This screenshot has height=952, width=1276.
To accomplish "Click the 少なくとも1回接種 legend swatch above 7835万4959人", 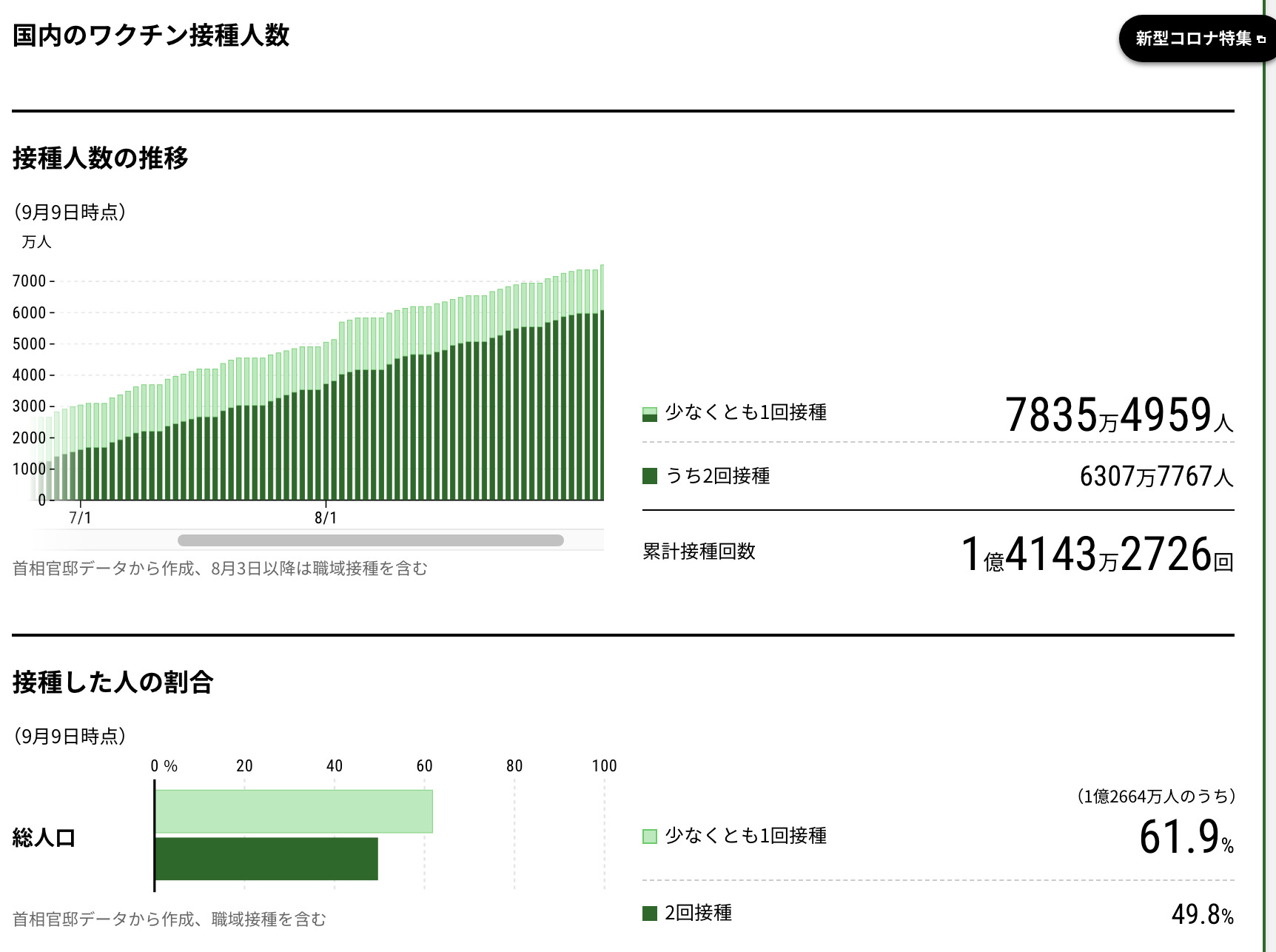I will (650, 414).
